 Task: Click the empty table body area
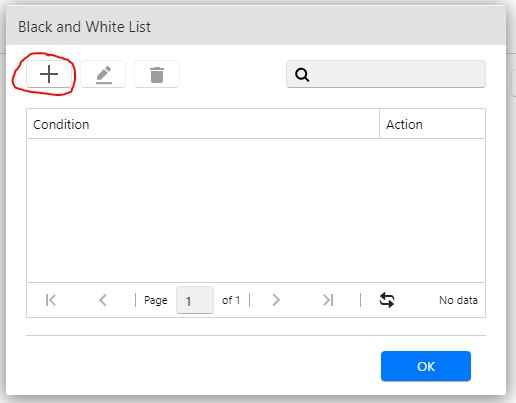256,210
